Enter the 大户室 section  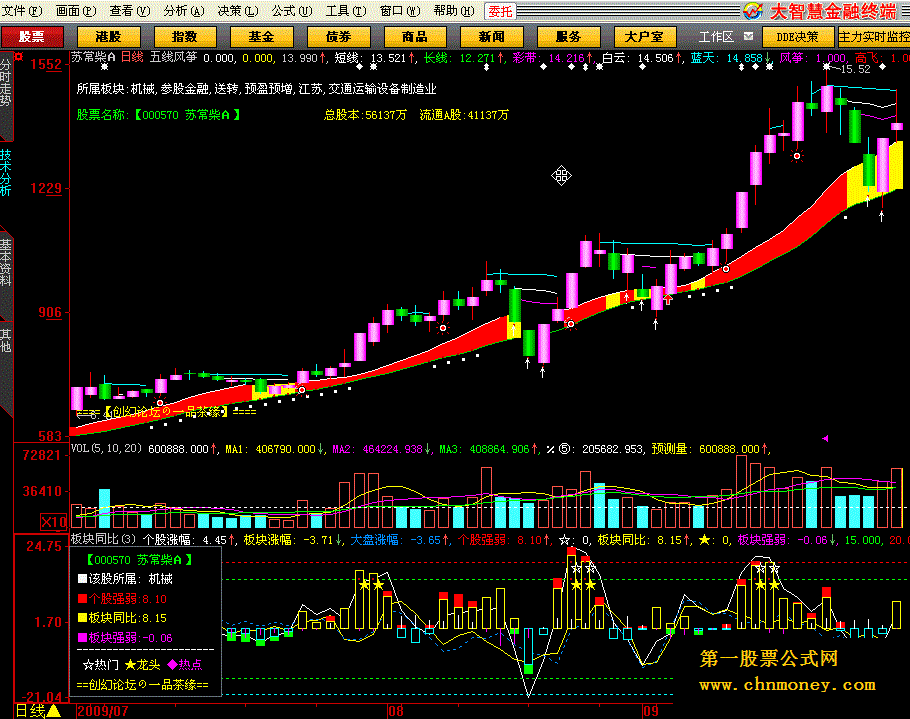pos(645,37)
